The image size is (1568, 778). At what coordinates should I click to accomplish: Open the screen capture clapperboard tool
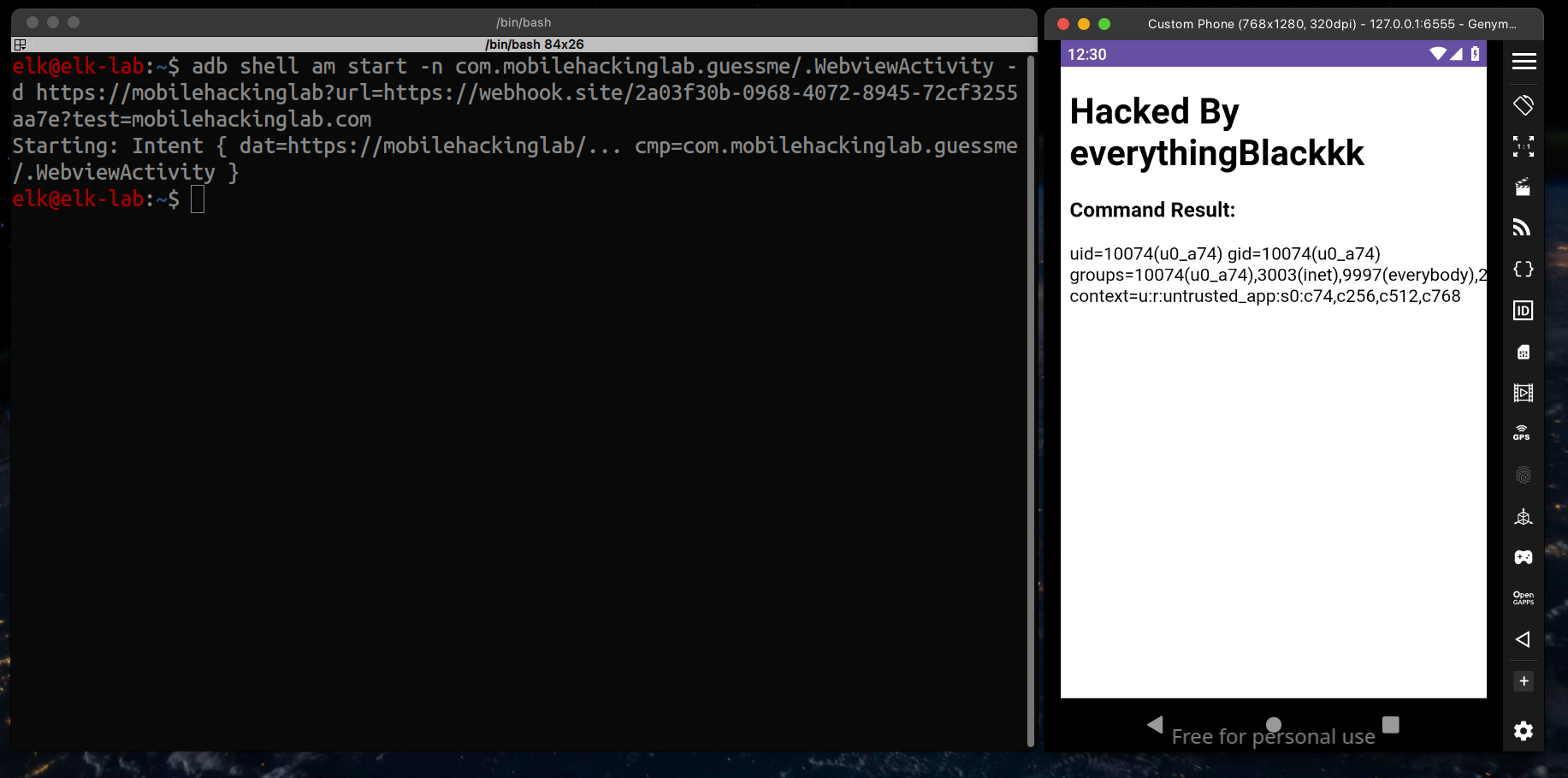click(x=1524, y=187)
